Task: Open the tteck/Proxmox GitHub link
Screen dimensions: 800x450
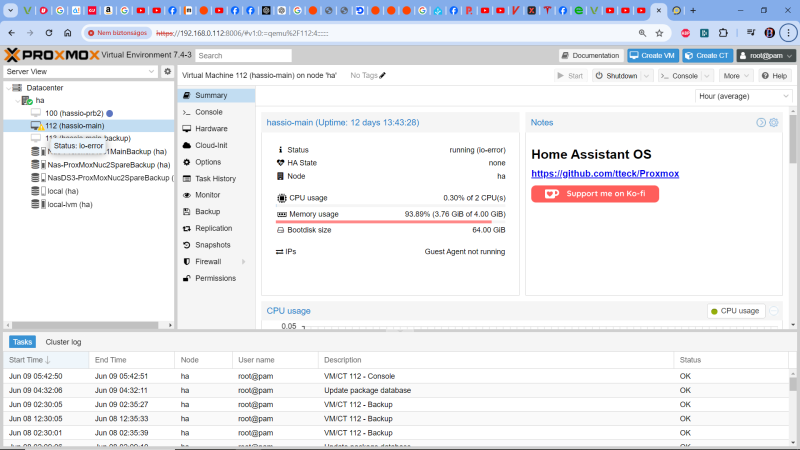Action: (x=605, y=173)
